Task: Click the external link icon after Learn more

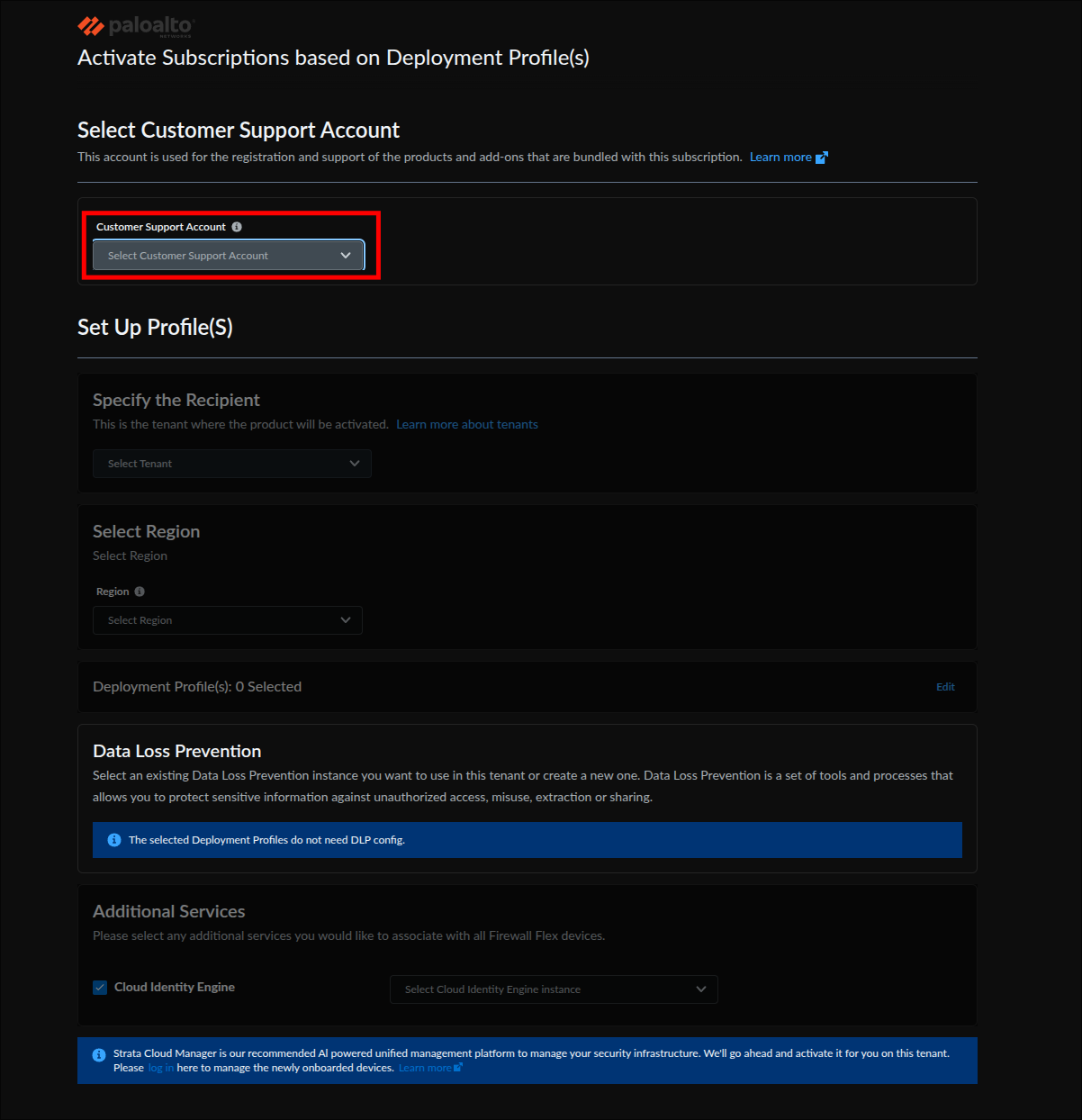Action: 821,158
